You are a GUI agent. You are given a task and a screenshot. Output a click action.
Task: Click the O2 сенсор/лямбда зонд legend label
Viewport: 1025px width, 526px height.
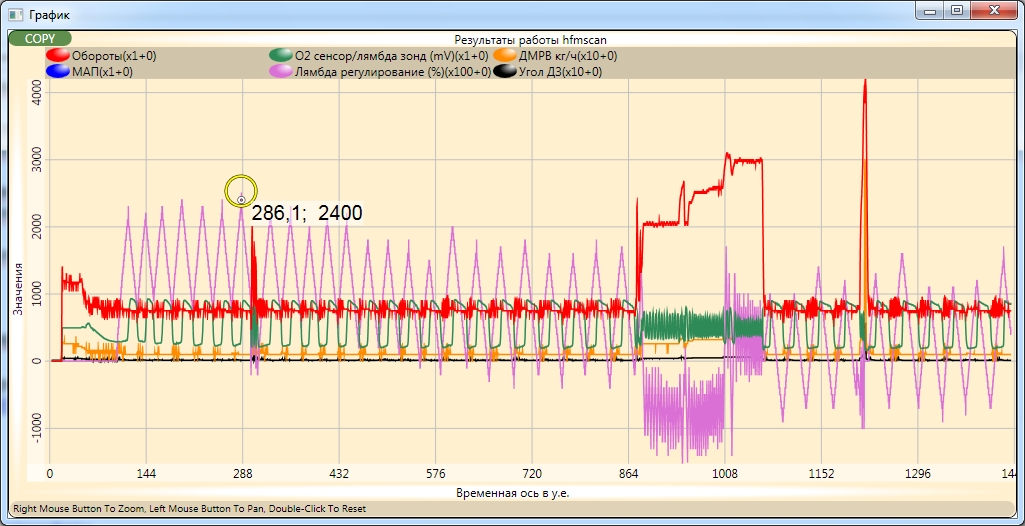392,56
